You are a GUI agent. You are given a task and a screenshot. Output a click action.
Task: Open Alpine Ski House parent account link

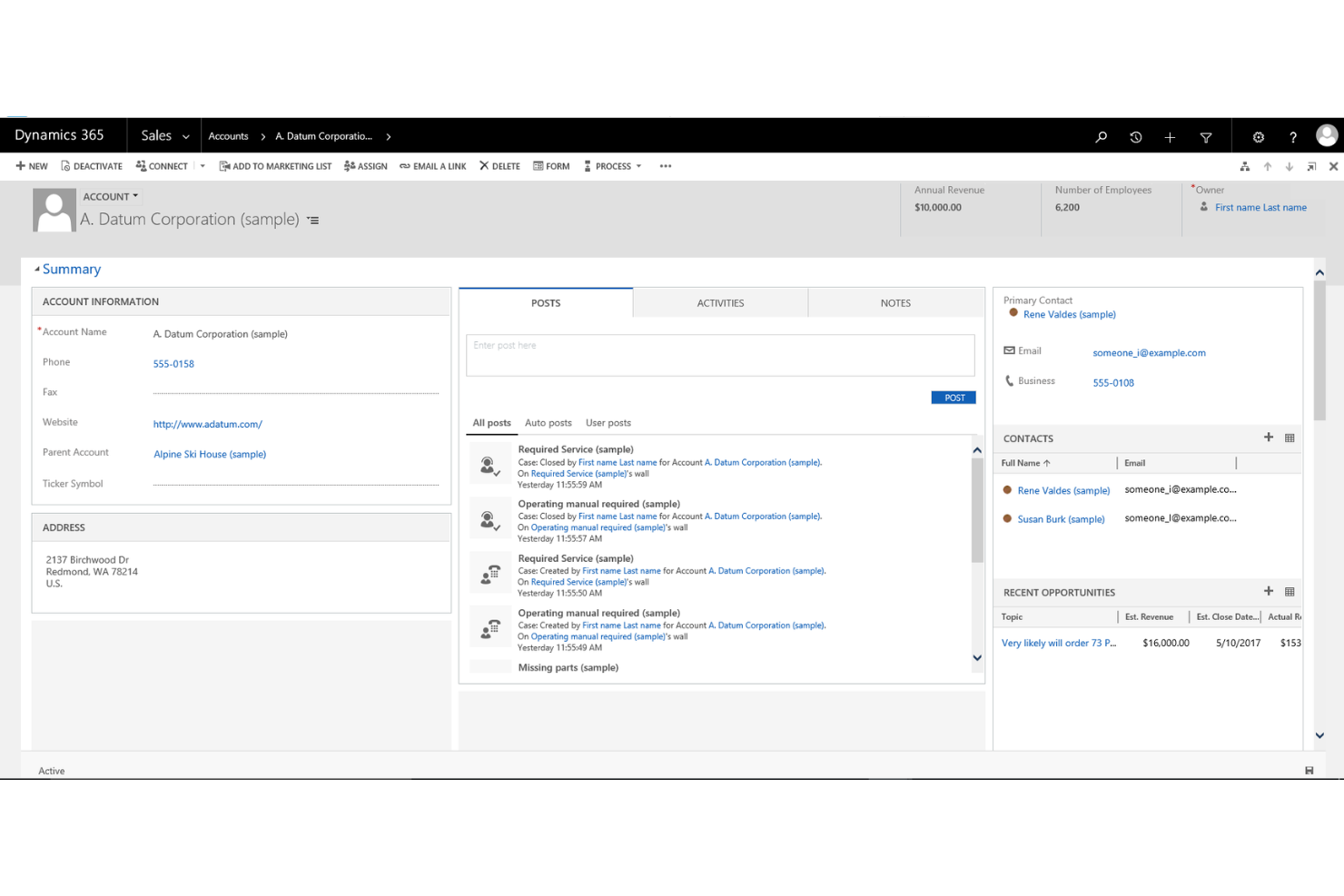[x=210, y=454]
